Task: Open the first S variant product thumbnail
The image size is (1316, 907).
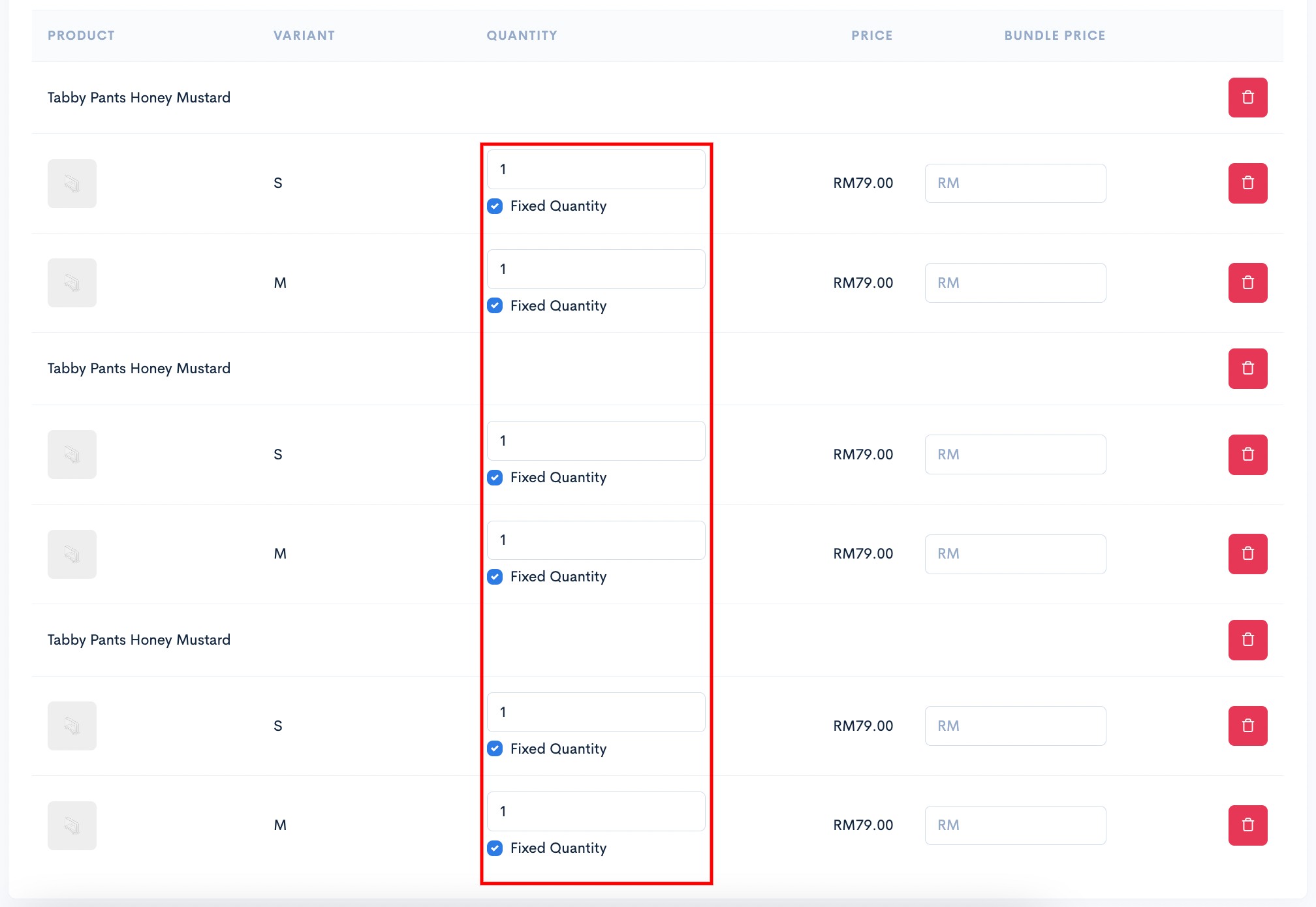Action: click(x=72, y=184)
